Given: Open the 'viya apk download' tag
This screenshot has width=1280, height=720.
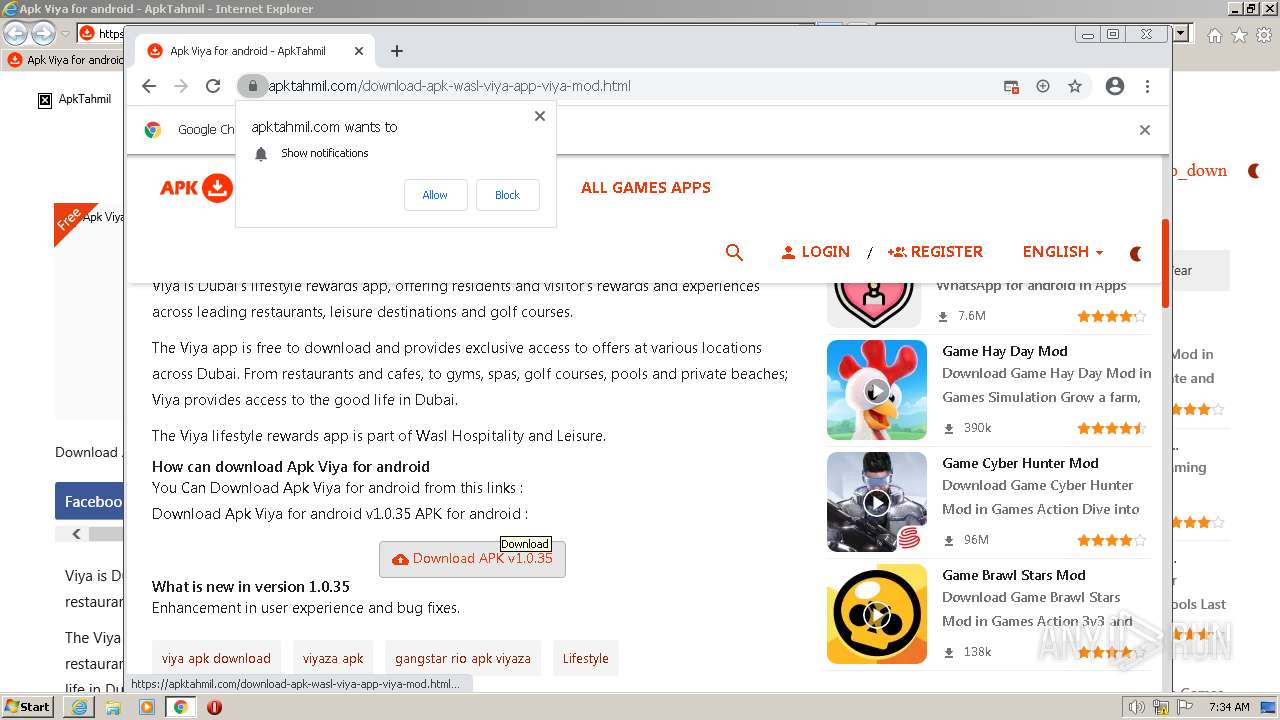Looking at the screenshot, I should click(x=216, y=658).
